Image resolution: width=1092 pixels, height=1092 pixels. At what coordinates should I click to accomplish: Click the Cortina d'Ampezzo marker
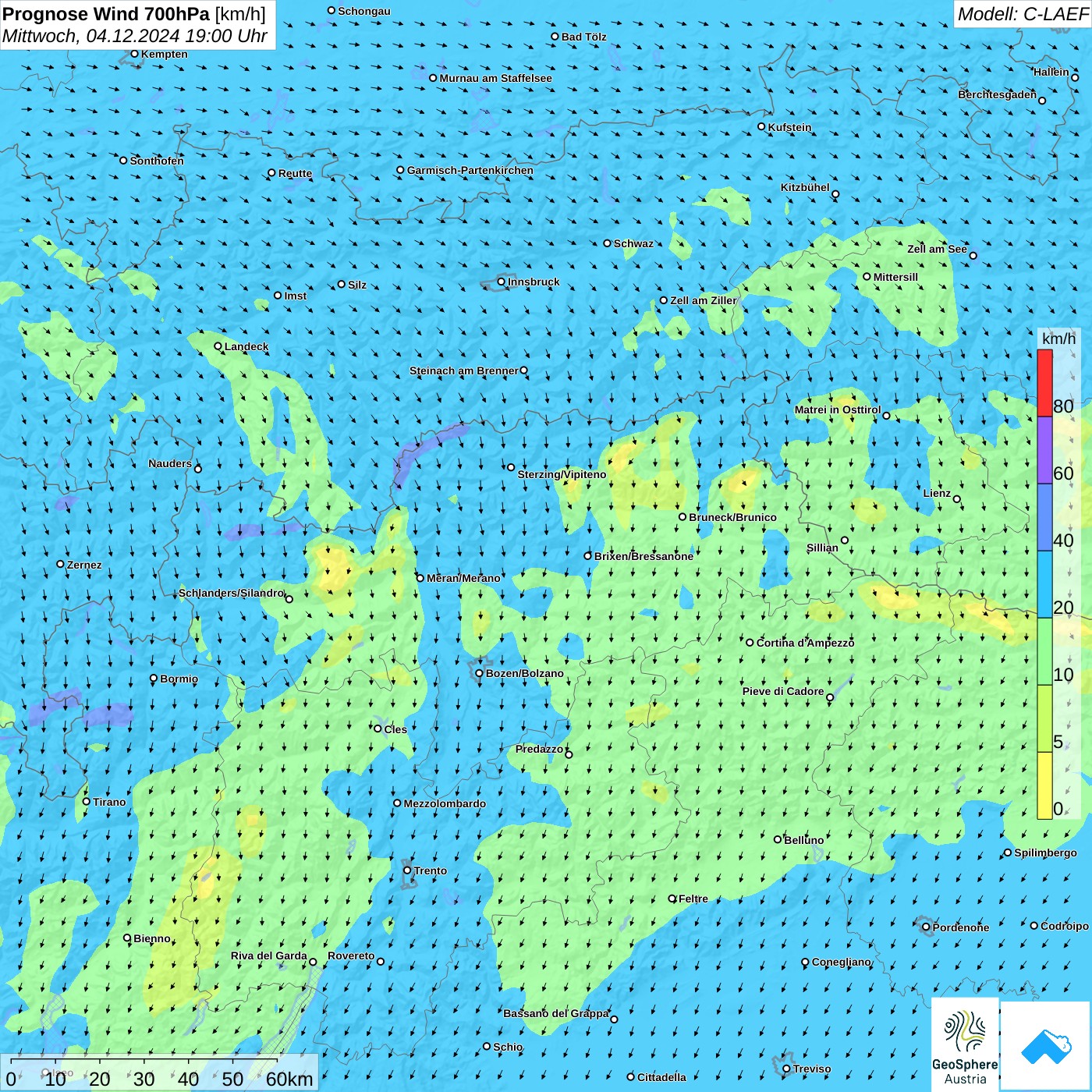point(750,643)
